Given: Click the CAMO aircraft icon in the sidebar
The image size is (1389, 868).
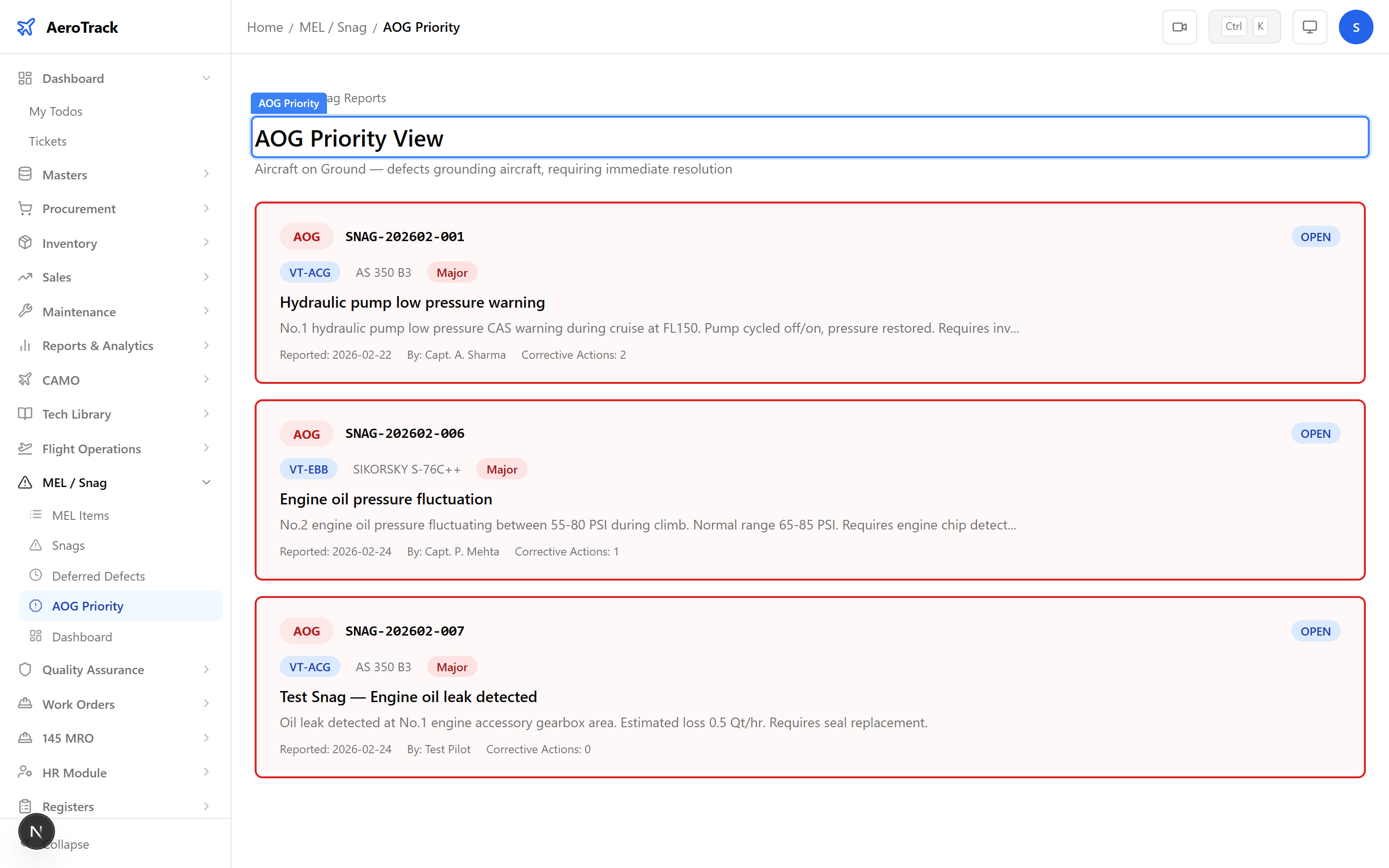Looking at the screenshot, I should click(25, 380).
